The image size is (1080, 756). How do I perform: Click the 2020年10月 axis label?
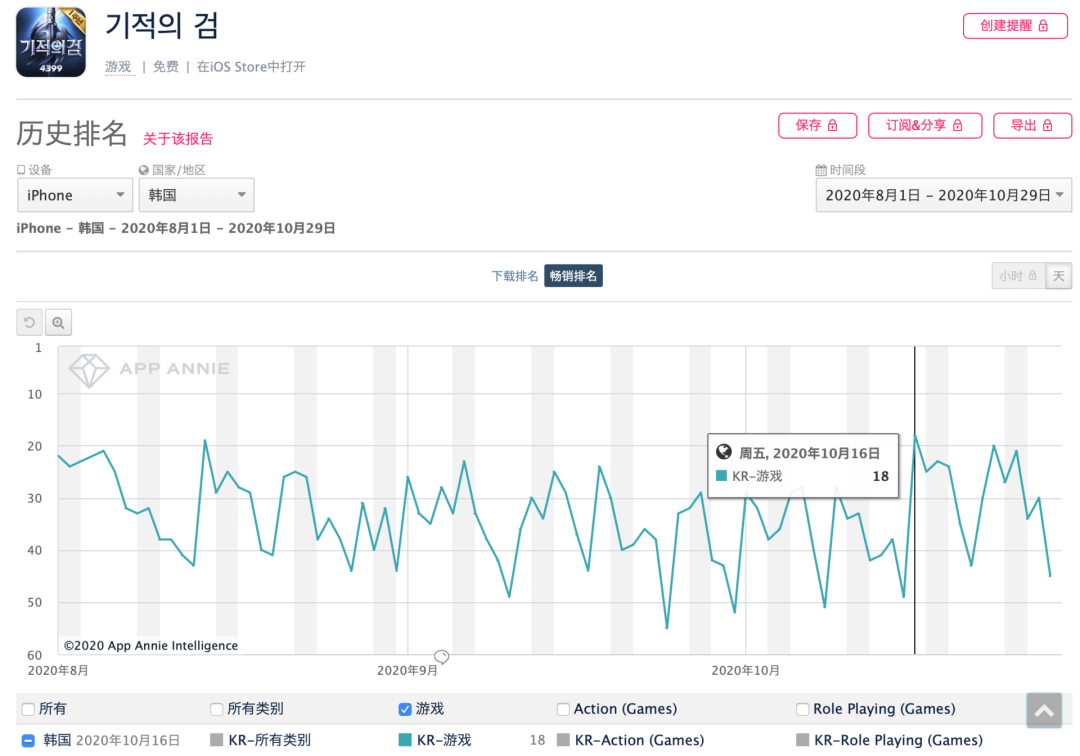745,670
